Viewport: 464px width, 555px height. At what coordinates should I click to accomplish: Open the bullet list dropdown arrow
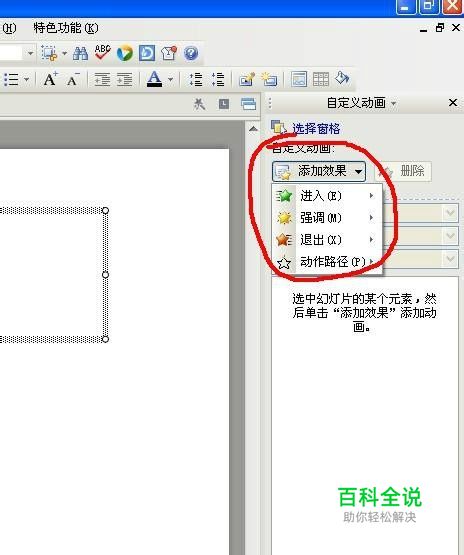[27, 79]
